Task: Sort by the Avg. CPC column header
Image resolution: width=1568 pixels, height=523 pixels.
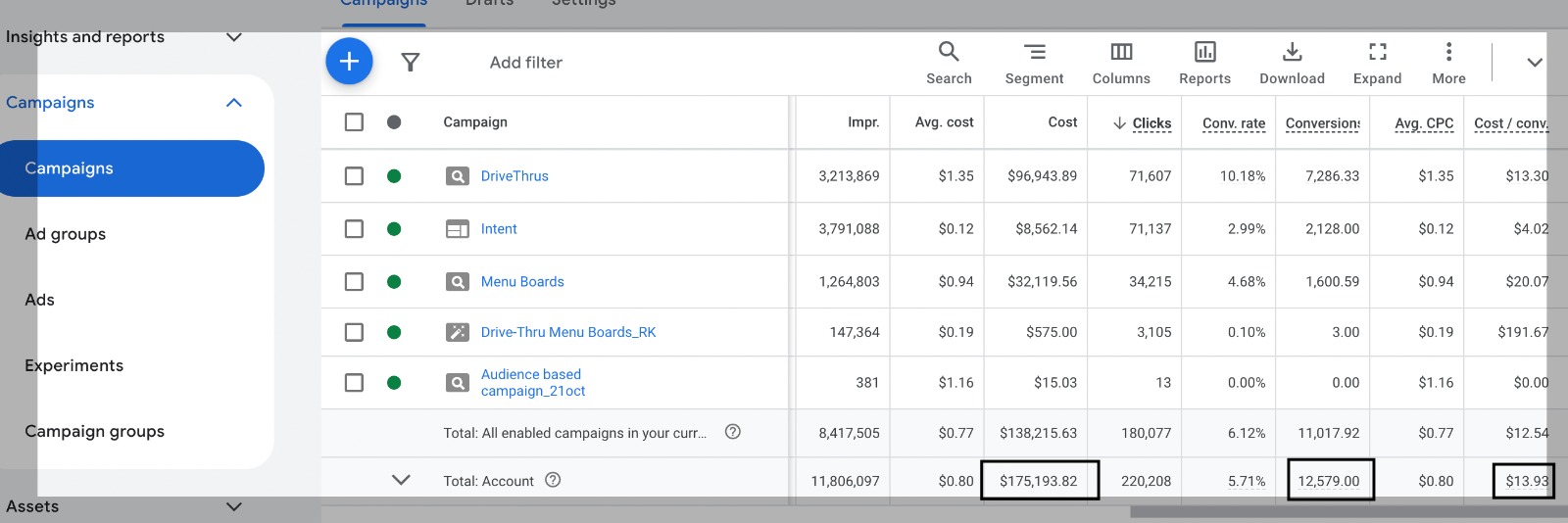Action: (x=1424, y=123)
